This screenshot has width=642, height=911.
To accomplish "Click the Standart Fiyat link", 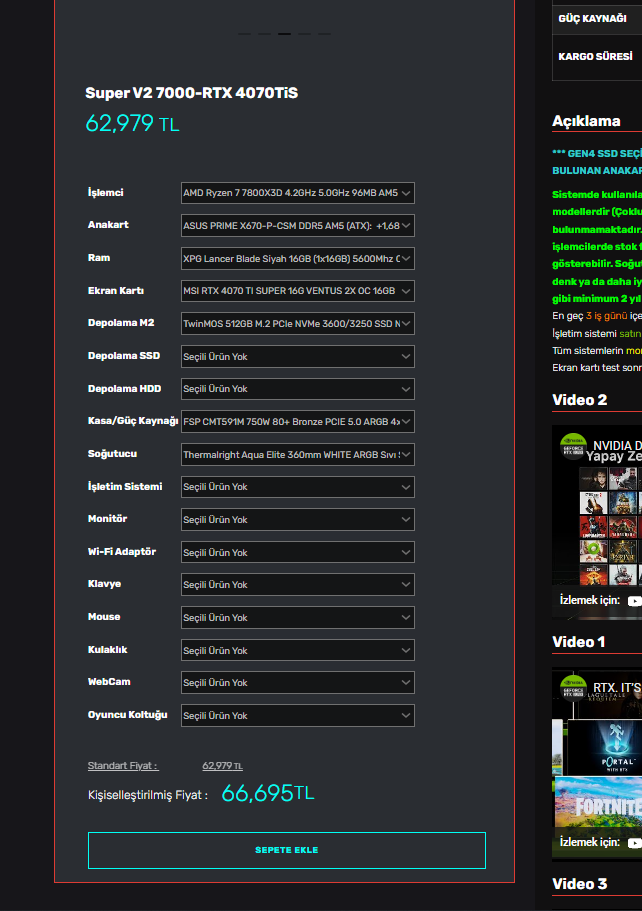I will point(123,766).
